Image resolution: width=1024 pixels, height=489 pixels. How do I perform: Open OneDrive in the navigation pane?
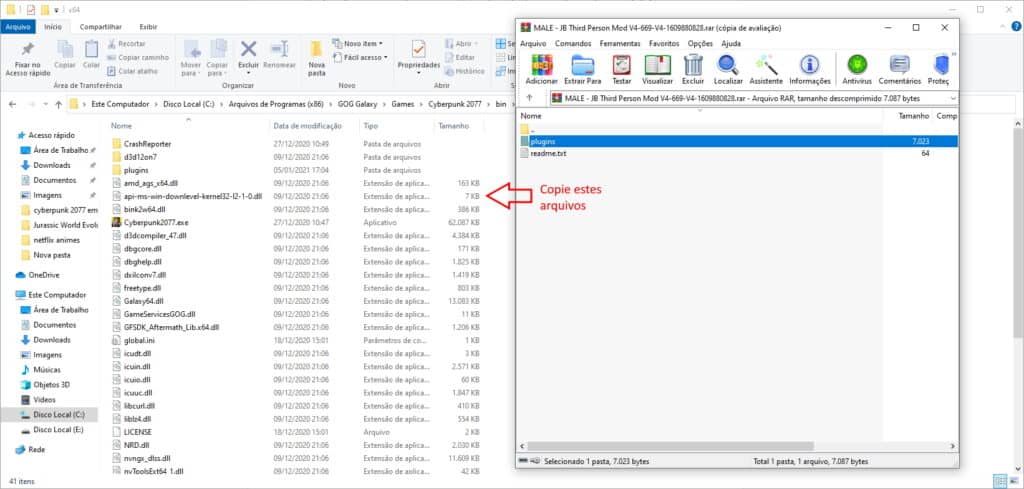(44, 275)
